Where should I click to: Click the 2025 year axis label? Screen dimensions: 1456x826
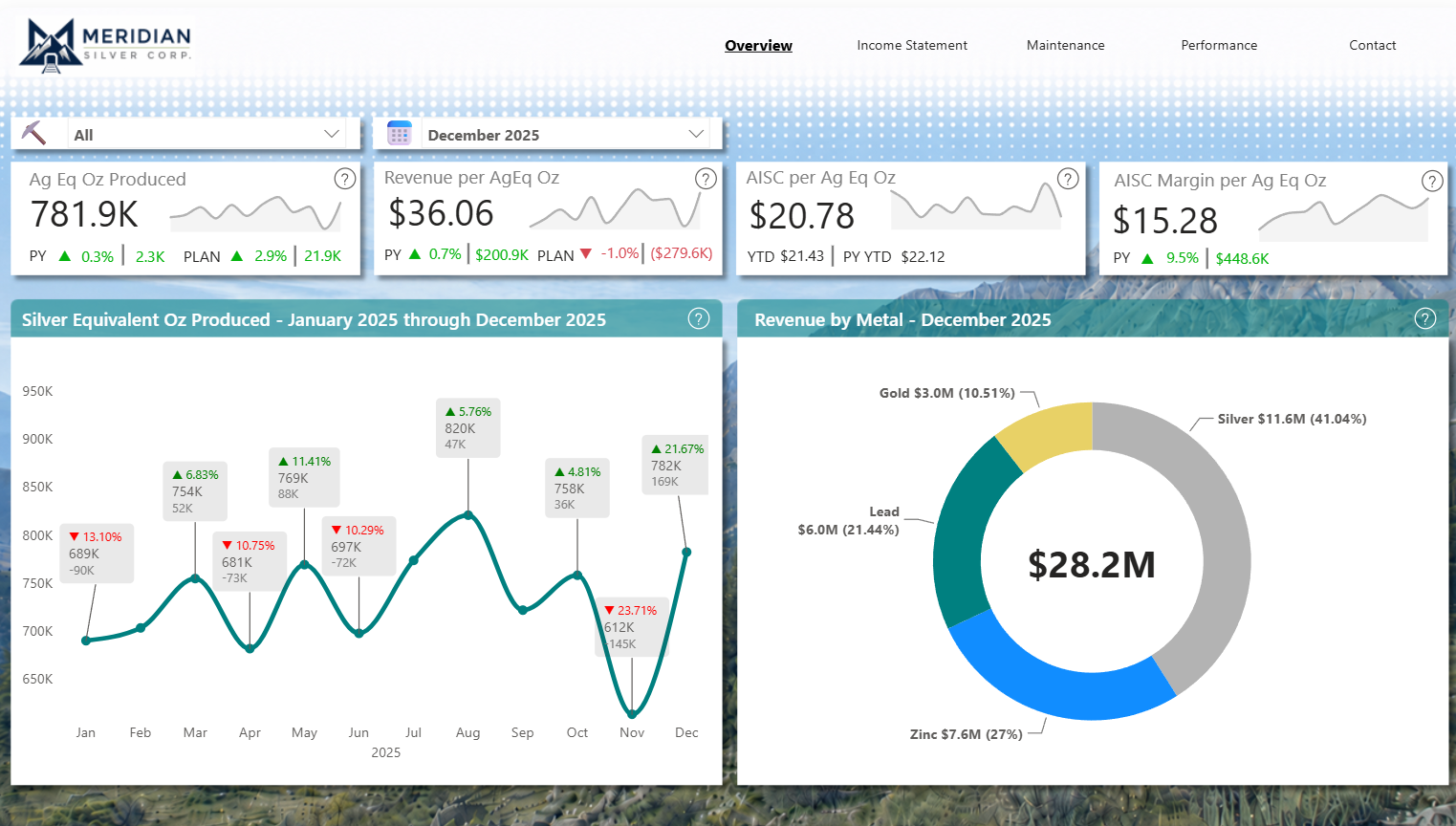386,752
